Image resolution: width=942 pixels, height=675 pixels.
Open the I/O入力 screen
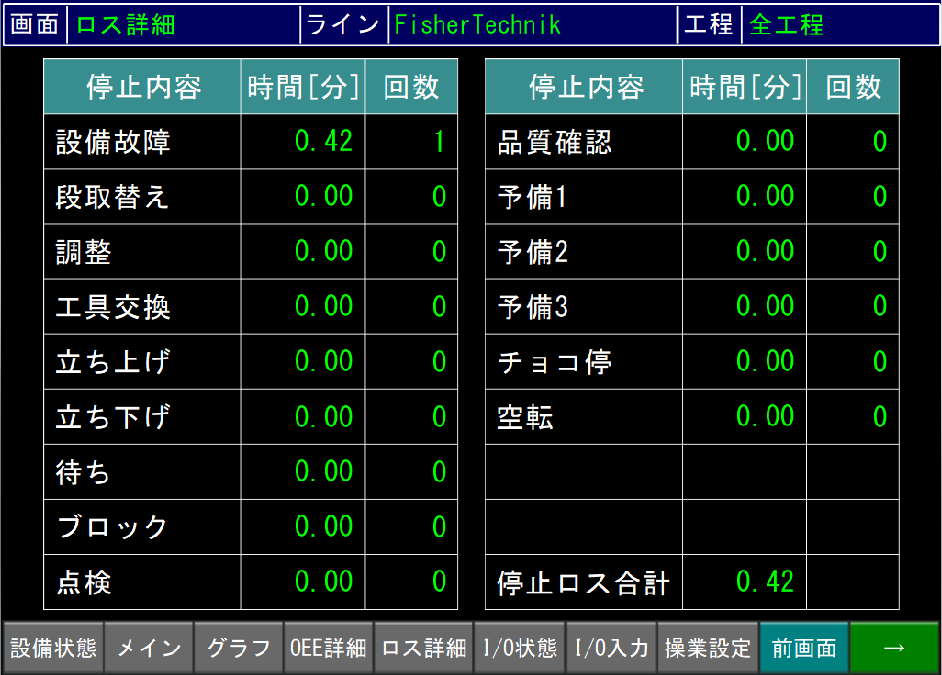[x=612, y=647]
